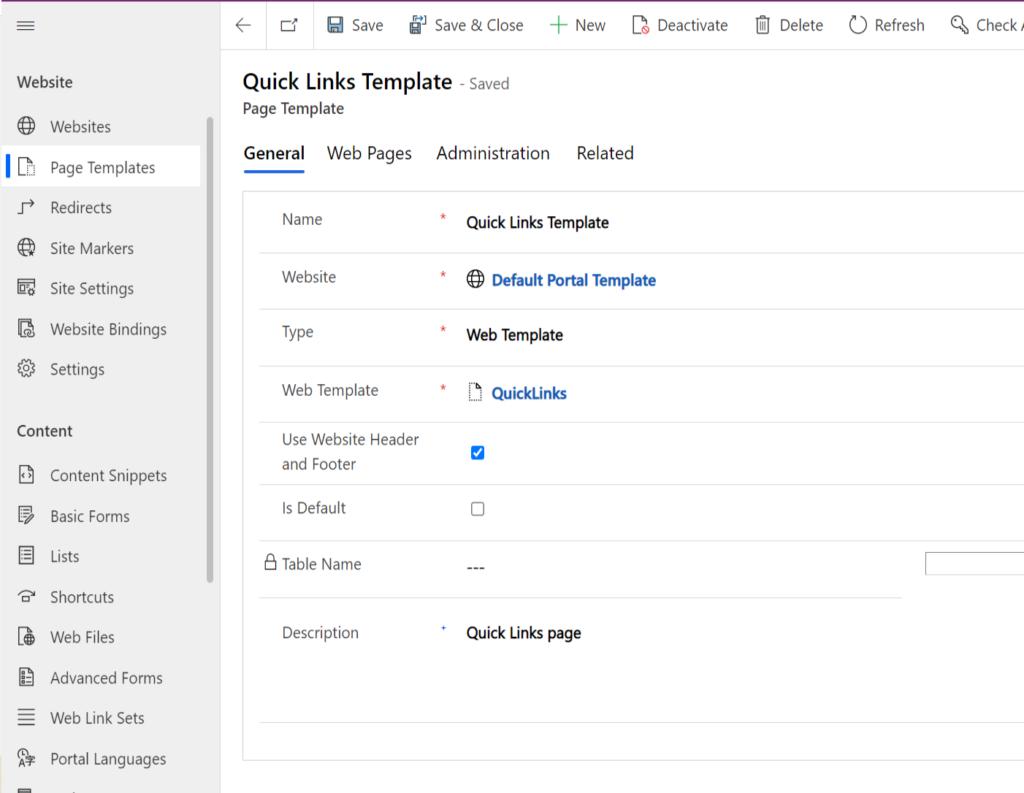Click the Check Access key icon

[x=959, y=25]
